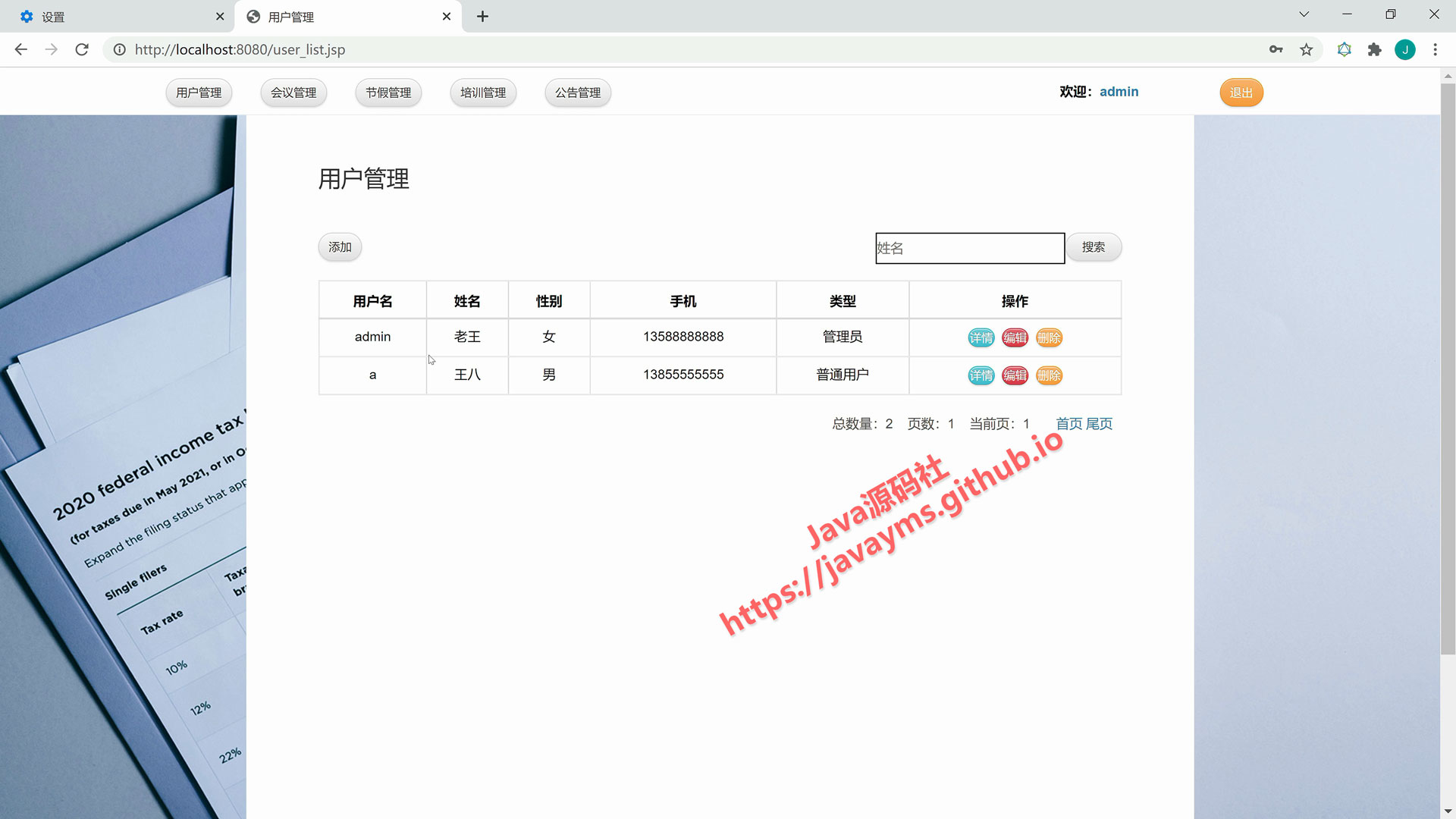View details of user admin
This screenshot has height=819, width=1456.
coord(981,337)
